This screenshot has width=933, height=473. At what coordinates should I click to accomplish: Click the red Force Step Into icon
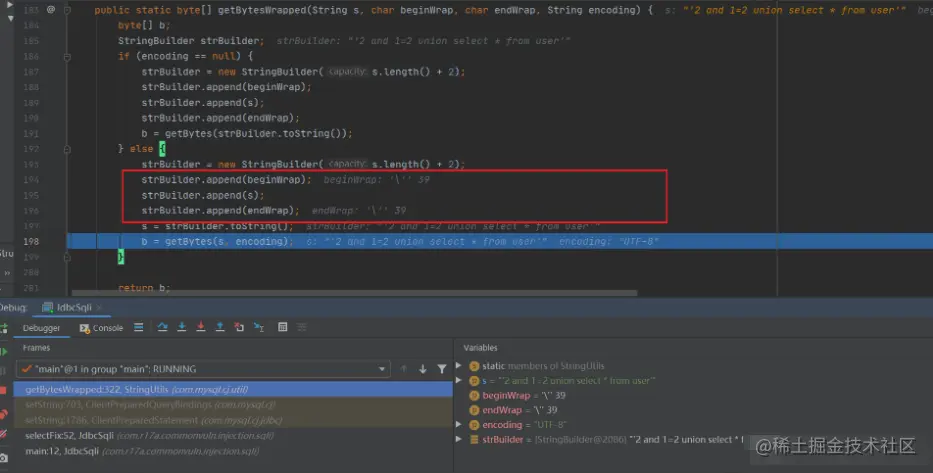(x=201, y=327)
